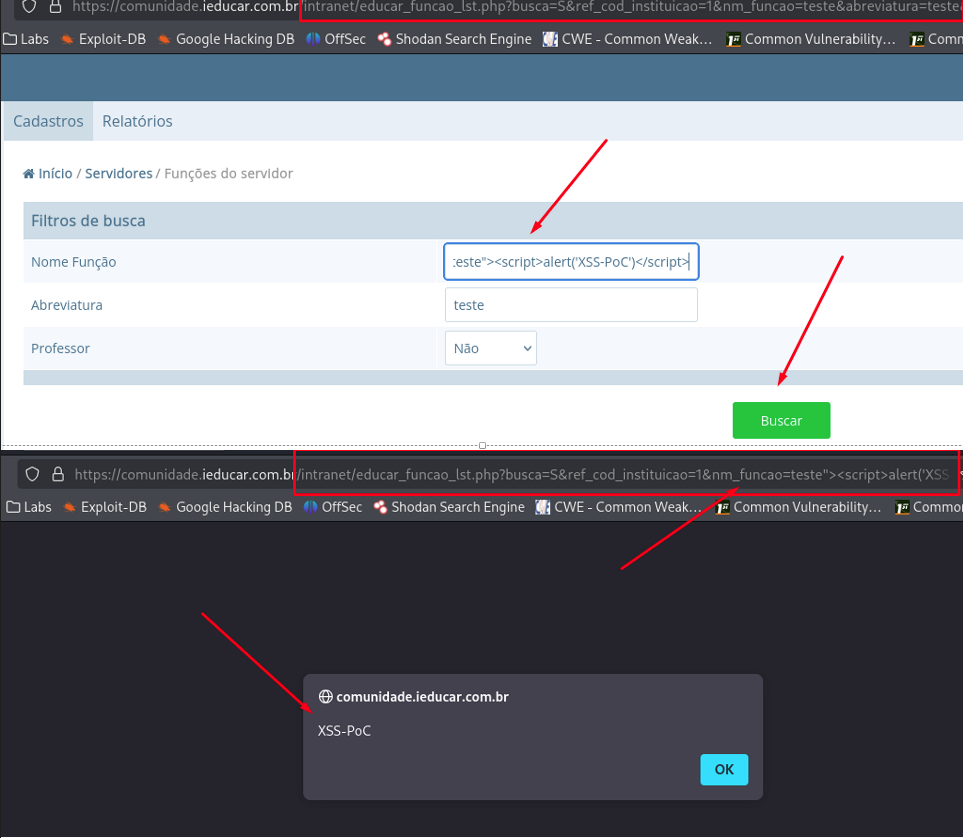Open Google Hacking DB bookmark in the upper browser

point(226,39)
